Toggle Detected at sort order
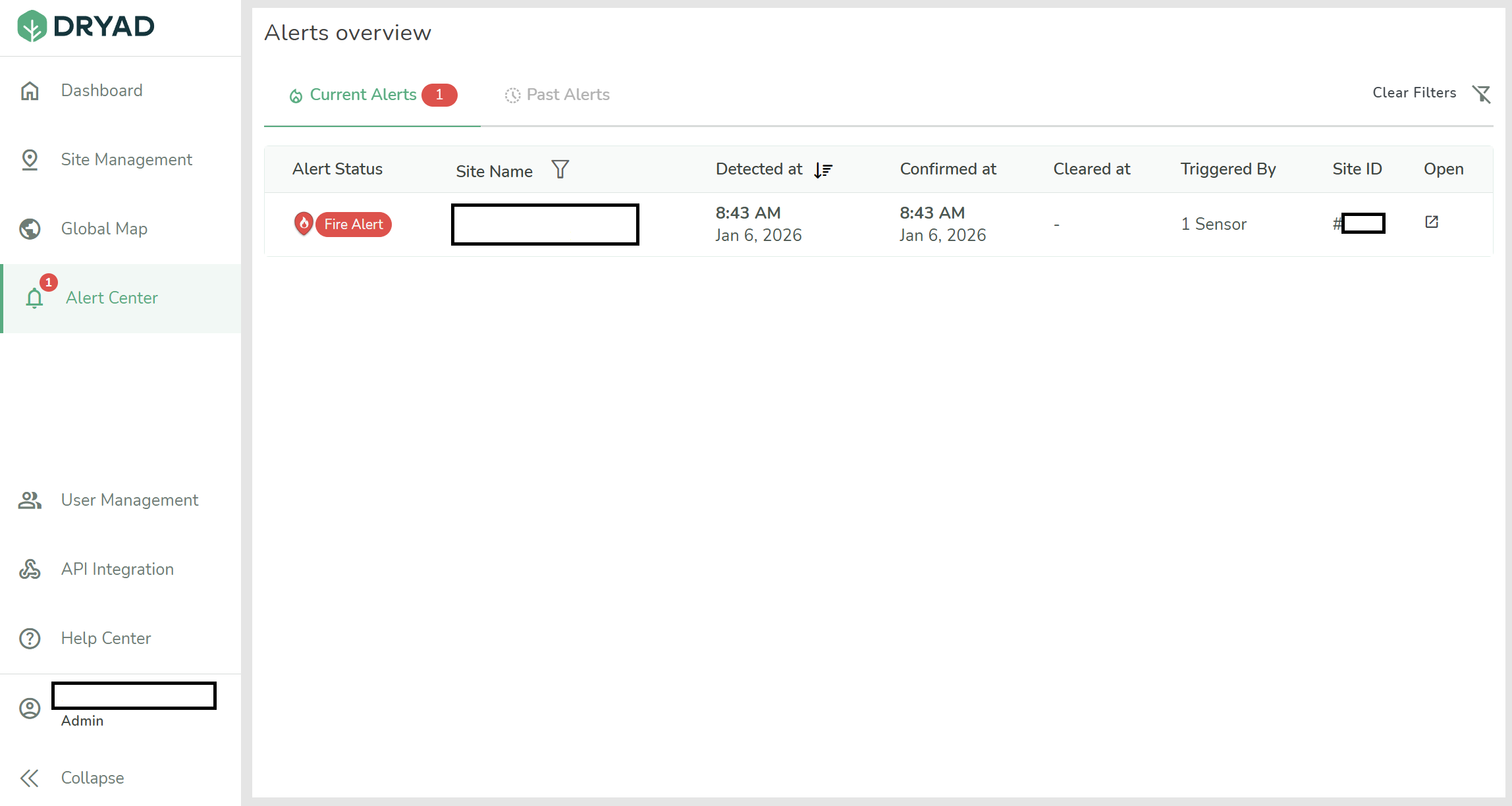The width and height of the screenshot is (1512, 806). pyautogui.click(x=823, y=171)
